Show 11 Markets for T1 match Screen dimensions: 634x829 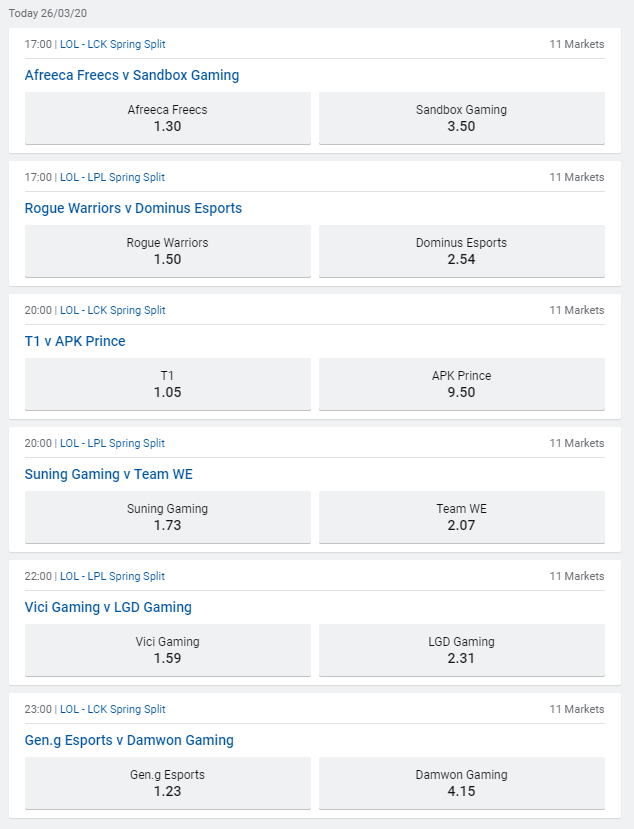[x=577, y=310]
